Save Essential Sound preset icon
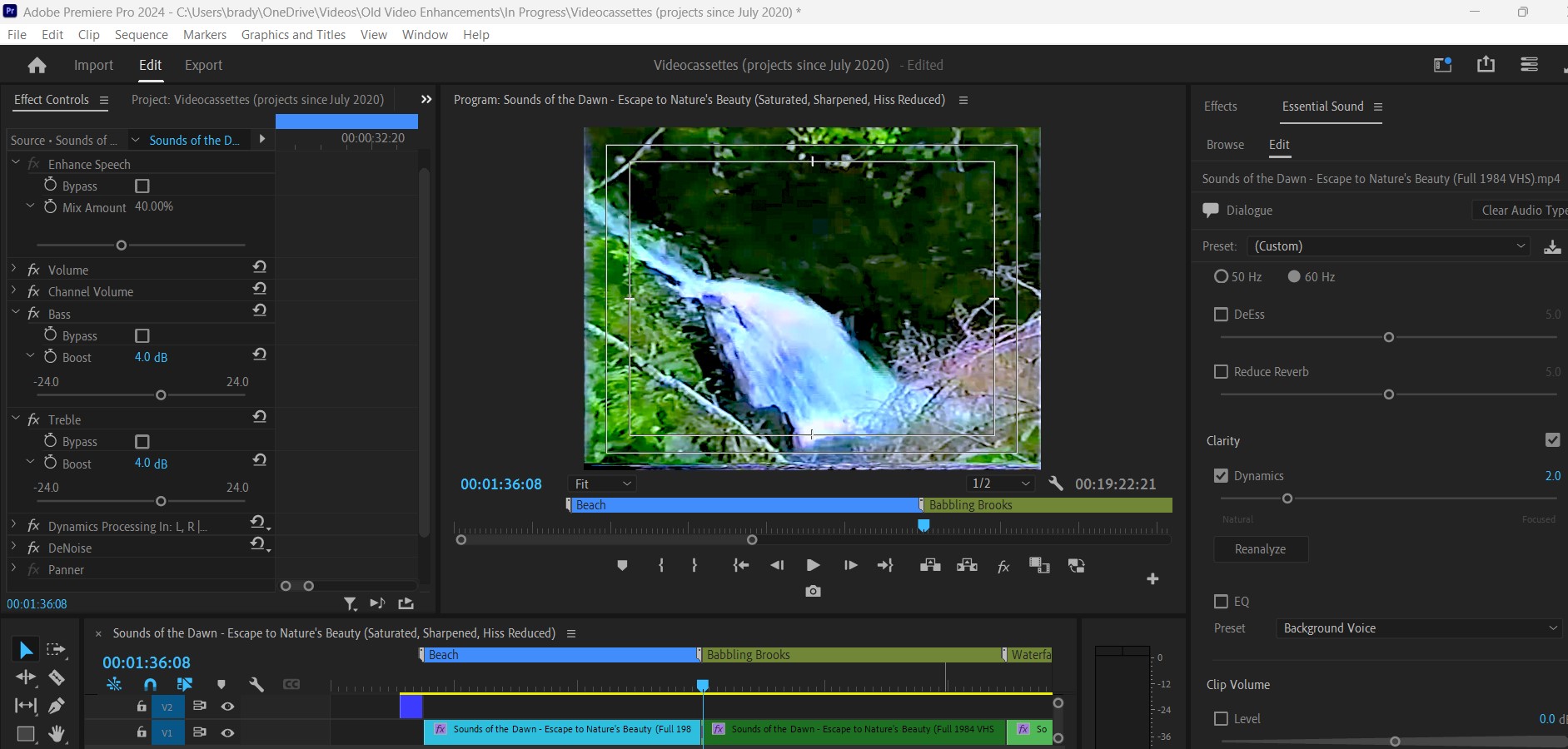This screenshot has height=749, width=1568. coord(1552,246)
